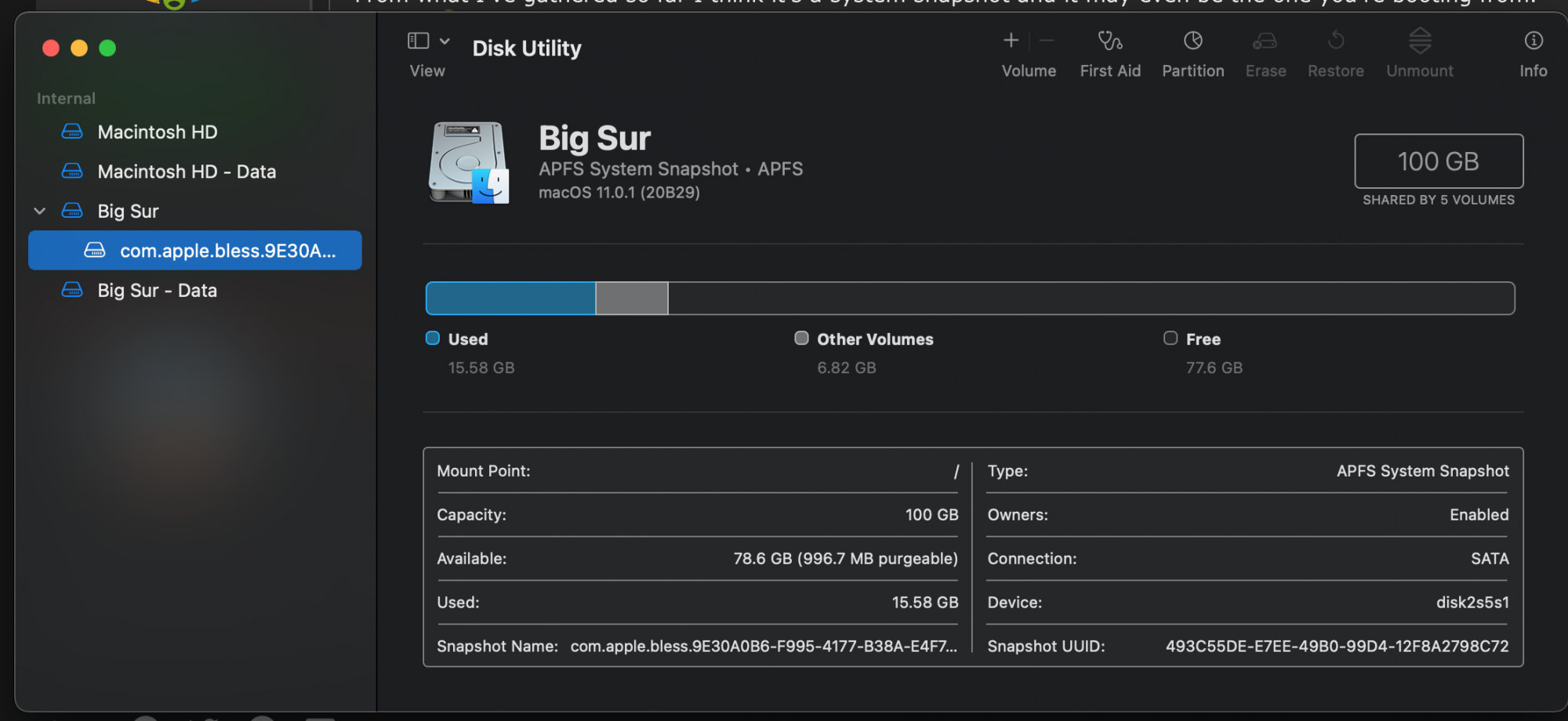
Task: Click the Volume toolbar label
Action: (1029, 71)
